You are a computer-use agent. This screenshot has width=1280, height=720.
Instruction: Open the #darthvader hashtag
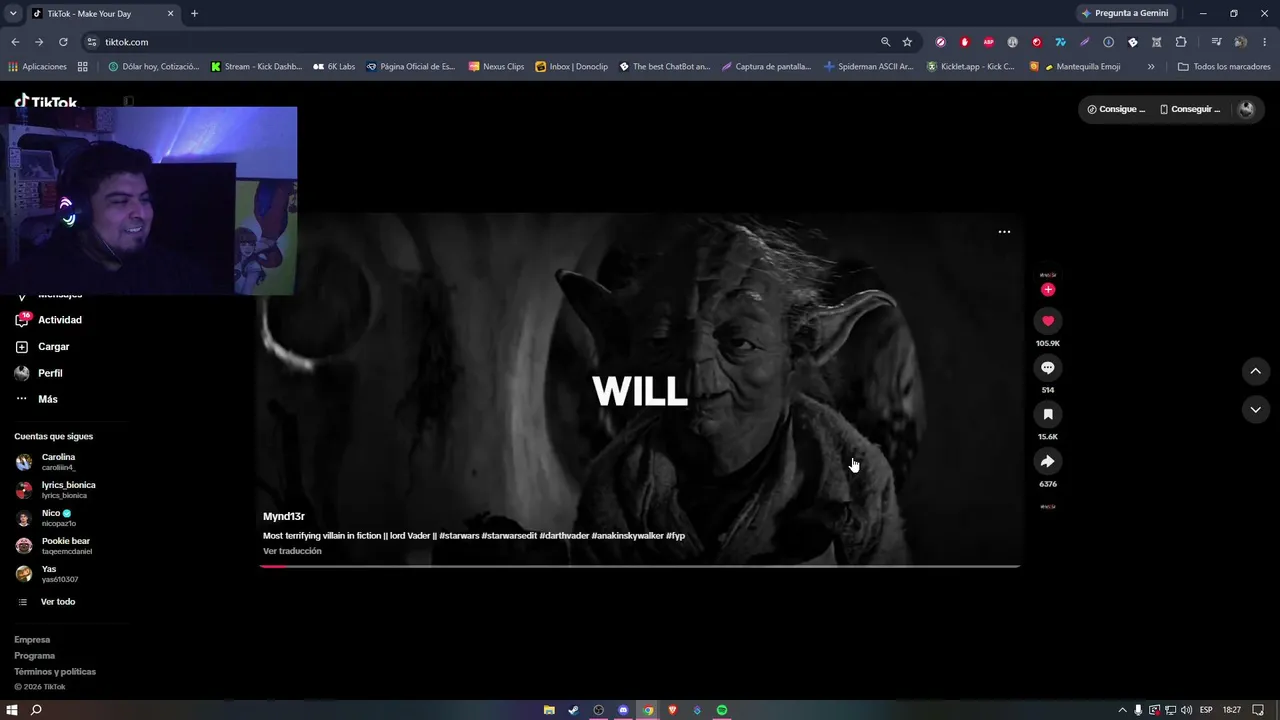(x=564, y=536)
